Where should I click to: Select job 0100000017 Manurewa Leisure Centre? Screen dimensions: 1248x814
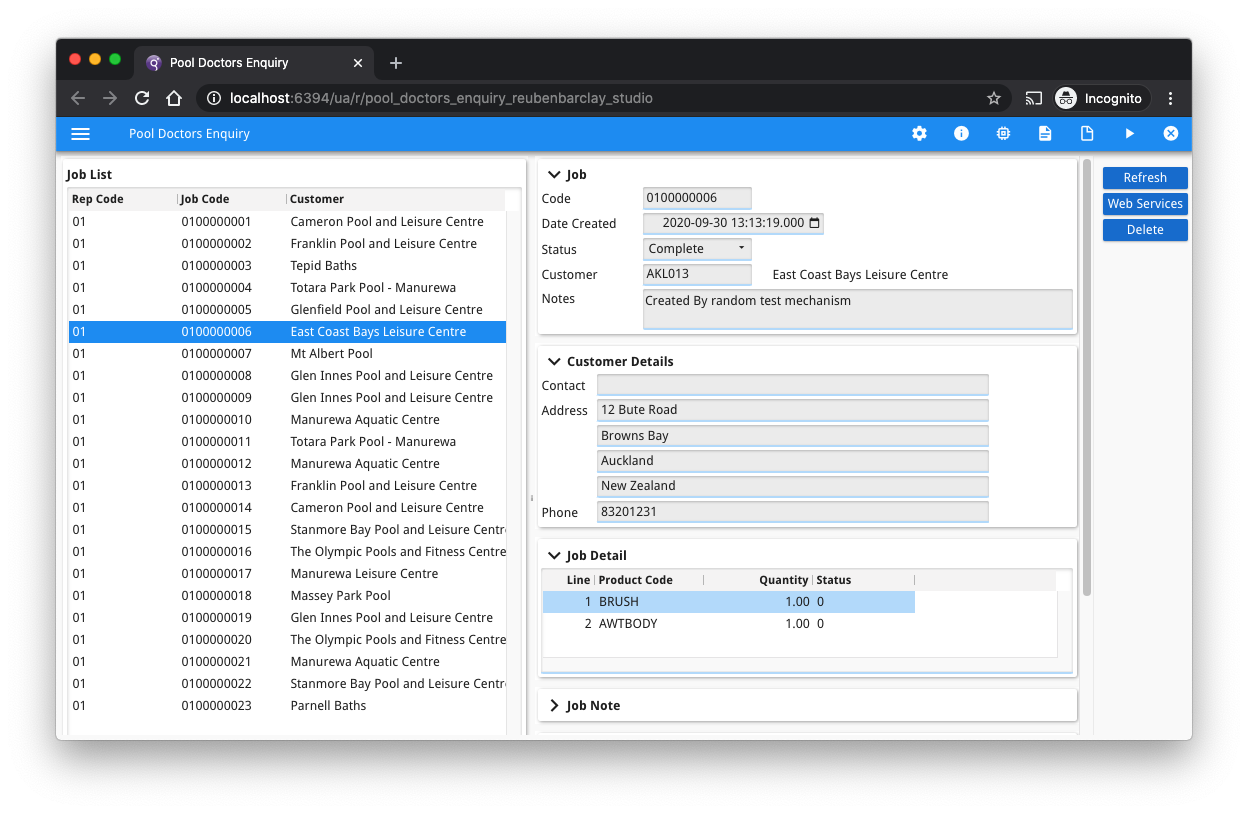287,574
